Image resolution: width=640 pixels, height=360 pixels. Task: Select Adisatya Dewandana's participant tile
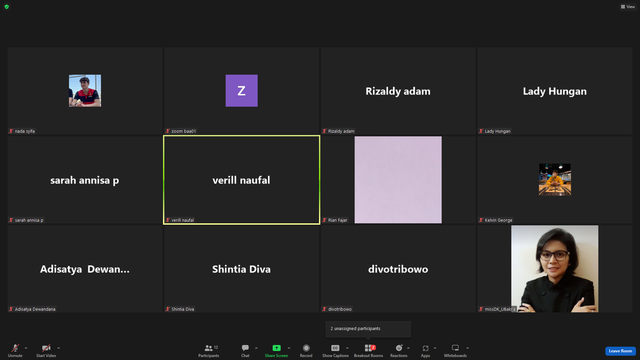pos(85,269)
